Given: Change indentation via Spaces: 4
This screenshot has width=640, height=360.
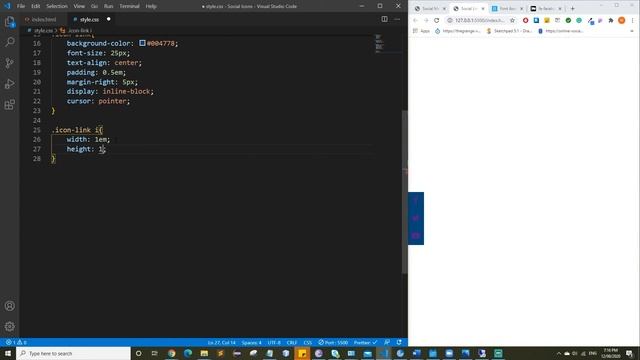Looking at the screenshot, I should pyautogui.click(x=251, y=342).
